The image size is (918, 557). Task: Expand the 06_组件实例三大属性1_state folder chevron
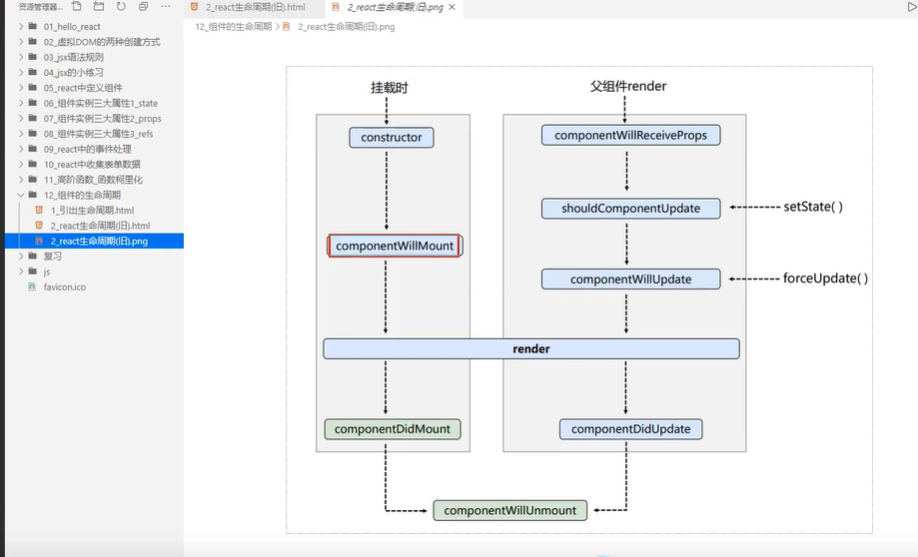coord(21,102)
